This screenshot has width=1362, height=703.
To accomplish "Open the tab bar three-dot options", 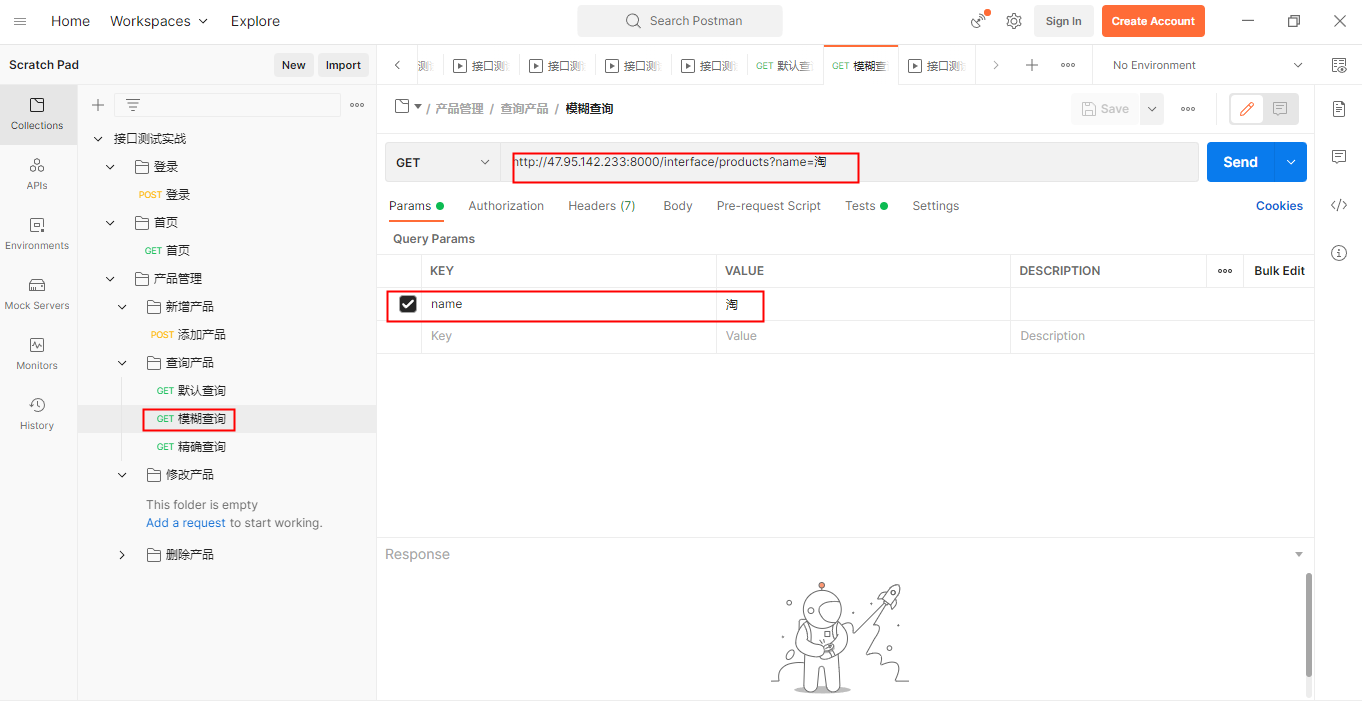I will (1068, 65).
